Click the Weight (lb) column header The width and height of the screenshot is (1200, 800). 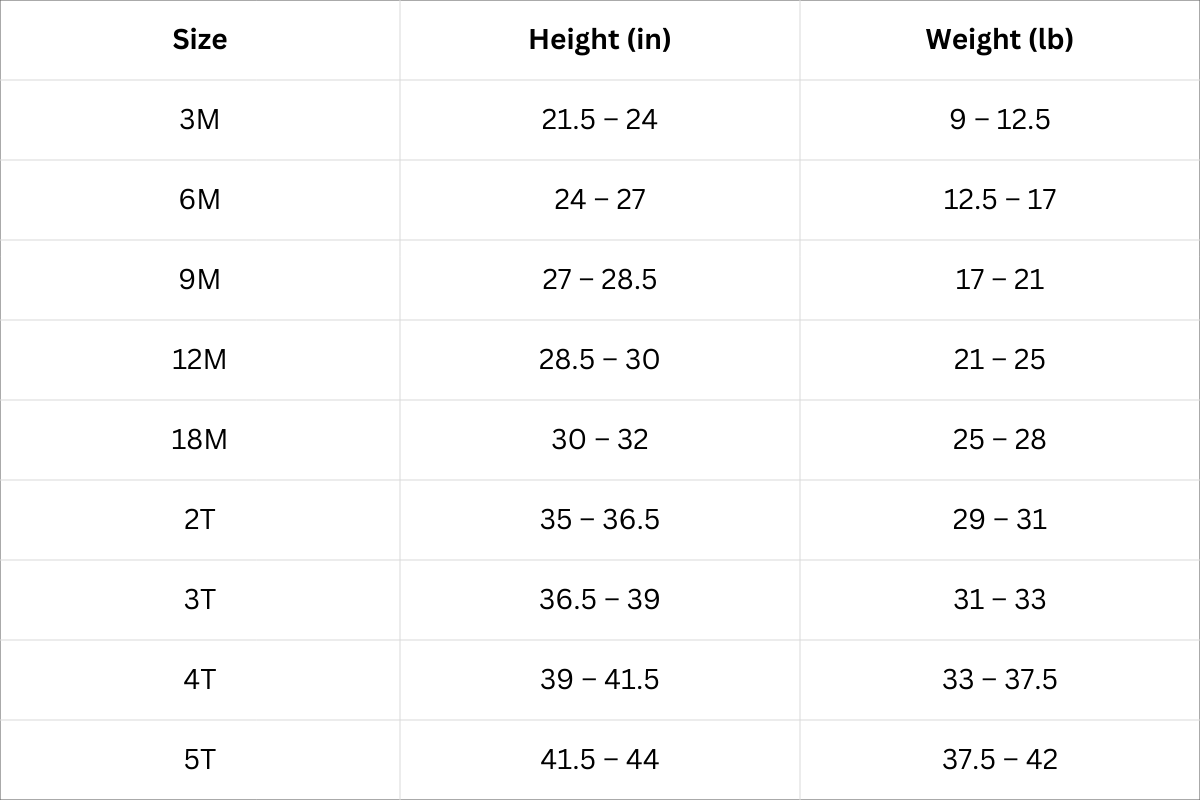coord(999,40)
